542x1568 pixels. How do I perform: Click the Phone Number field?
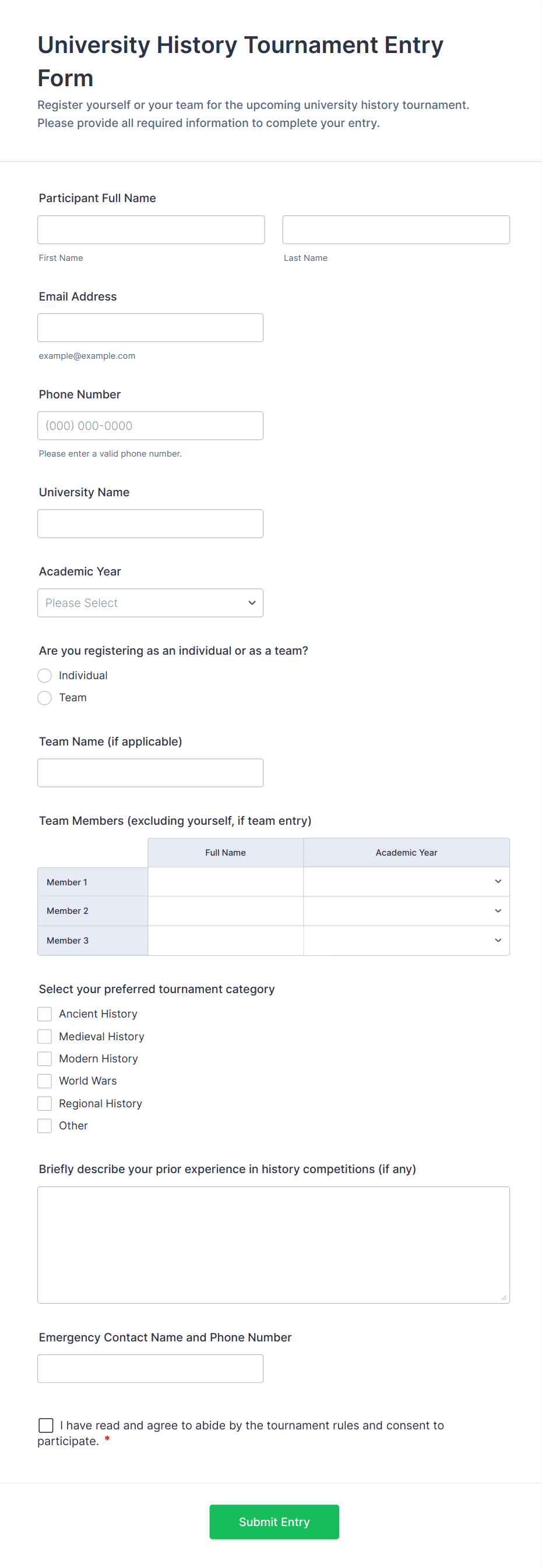point(150,425)
